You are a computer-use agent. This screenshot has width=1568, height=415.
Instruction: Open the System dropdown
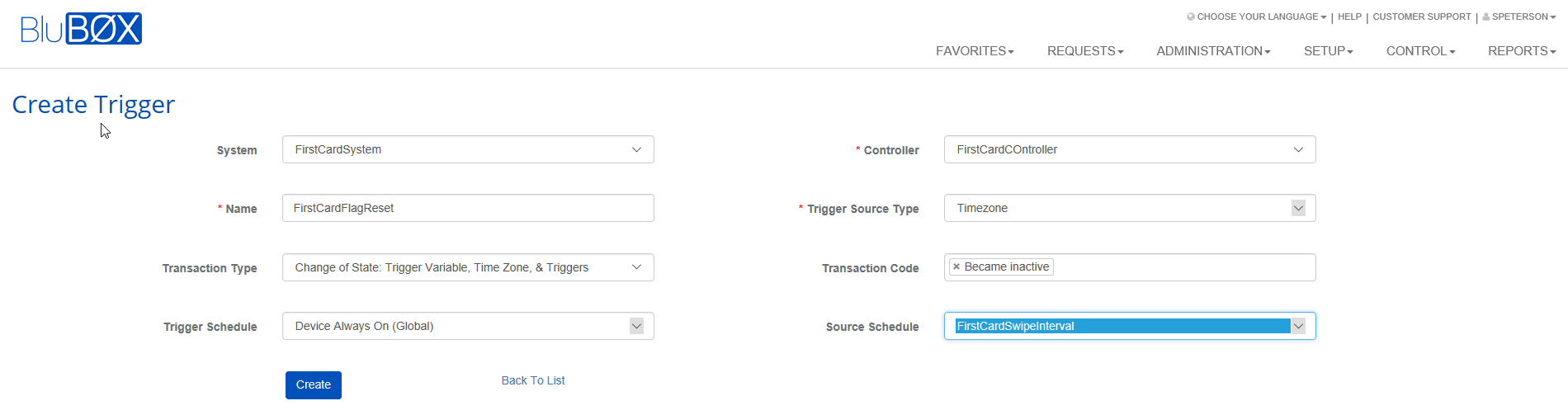[x=468, y=149]
